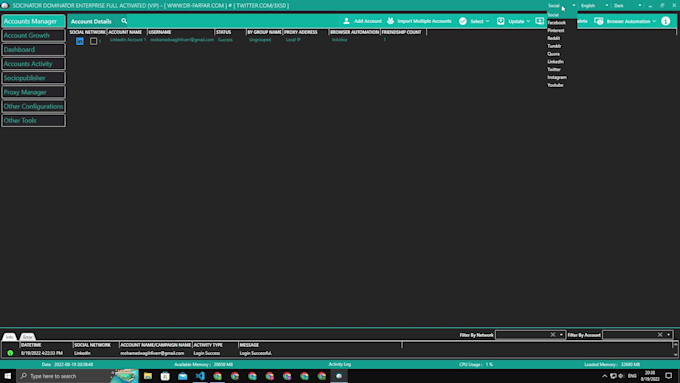Click the scrollbar of the activity log table
Viewport: 680px width, 383px height.
point(675,349)
